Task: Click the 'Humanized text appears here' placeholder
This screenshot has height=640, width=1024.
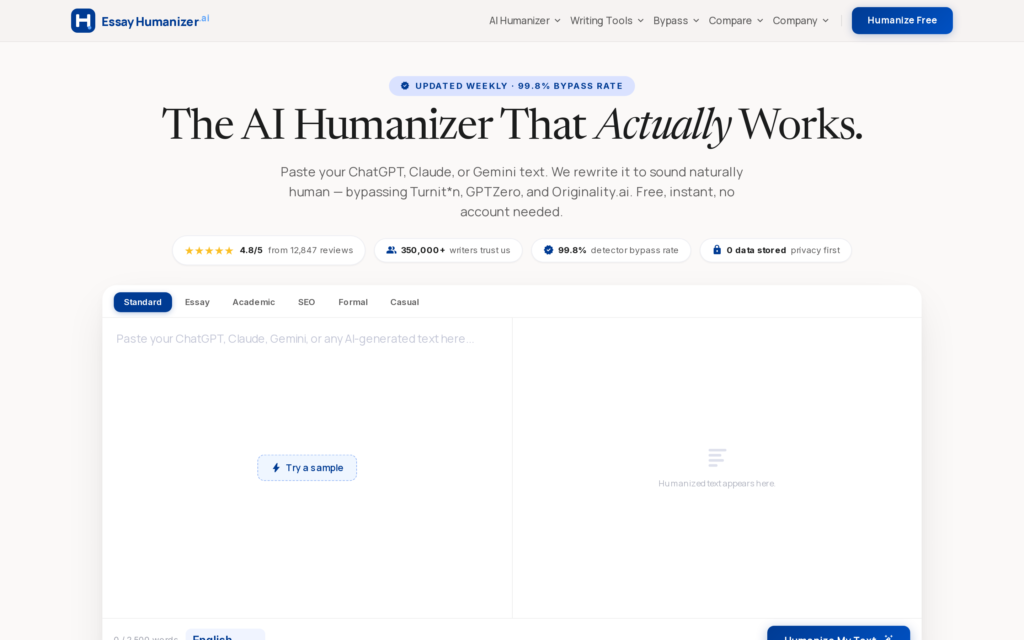Action: click(x=716, y=483)
